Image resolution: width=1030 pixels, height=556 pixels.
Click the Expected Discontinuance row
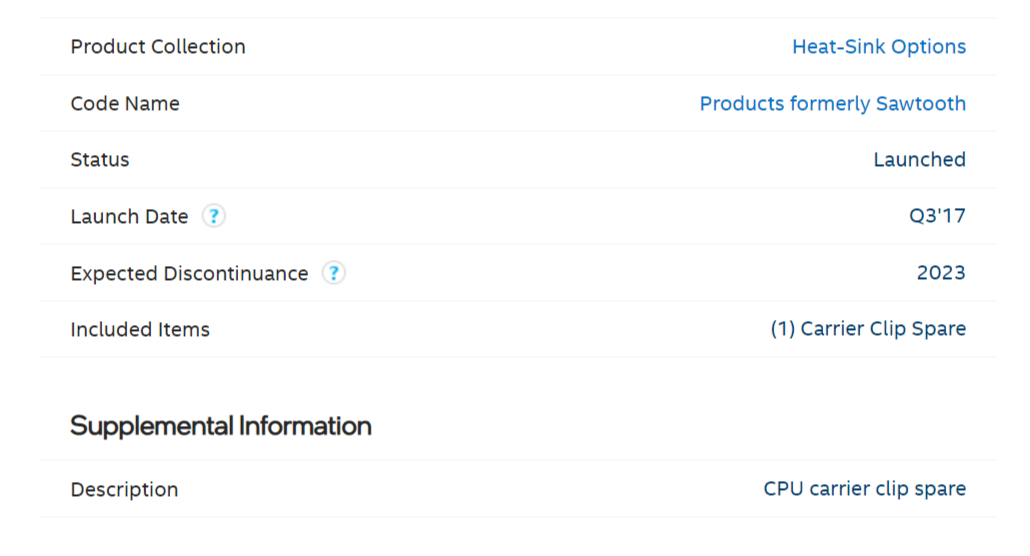click(x=600, y=274)
